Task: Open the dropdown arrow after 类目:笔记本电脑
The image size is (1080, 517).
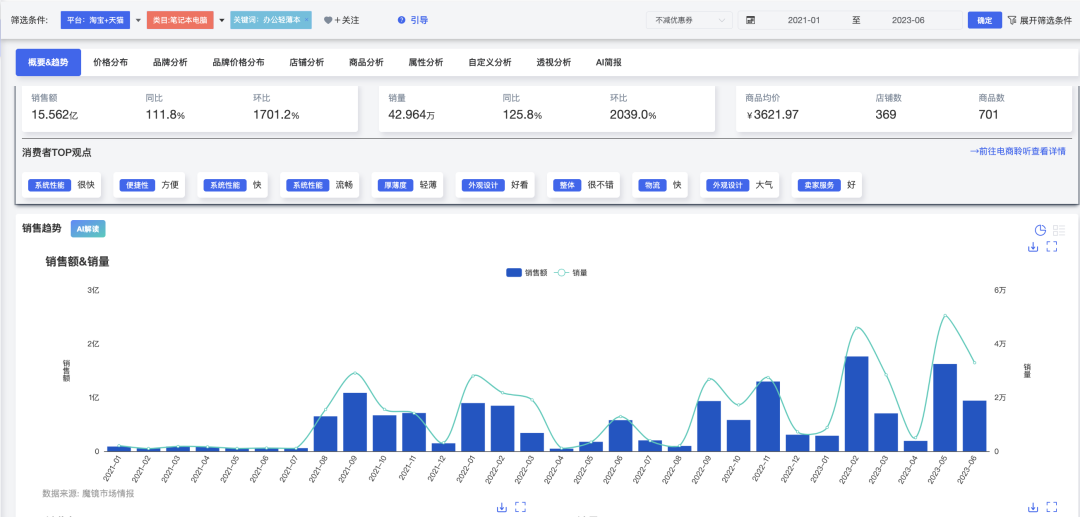Action: coord(222,21)
